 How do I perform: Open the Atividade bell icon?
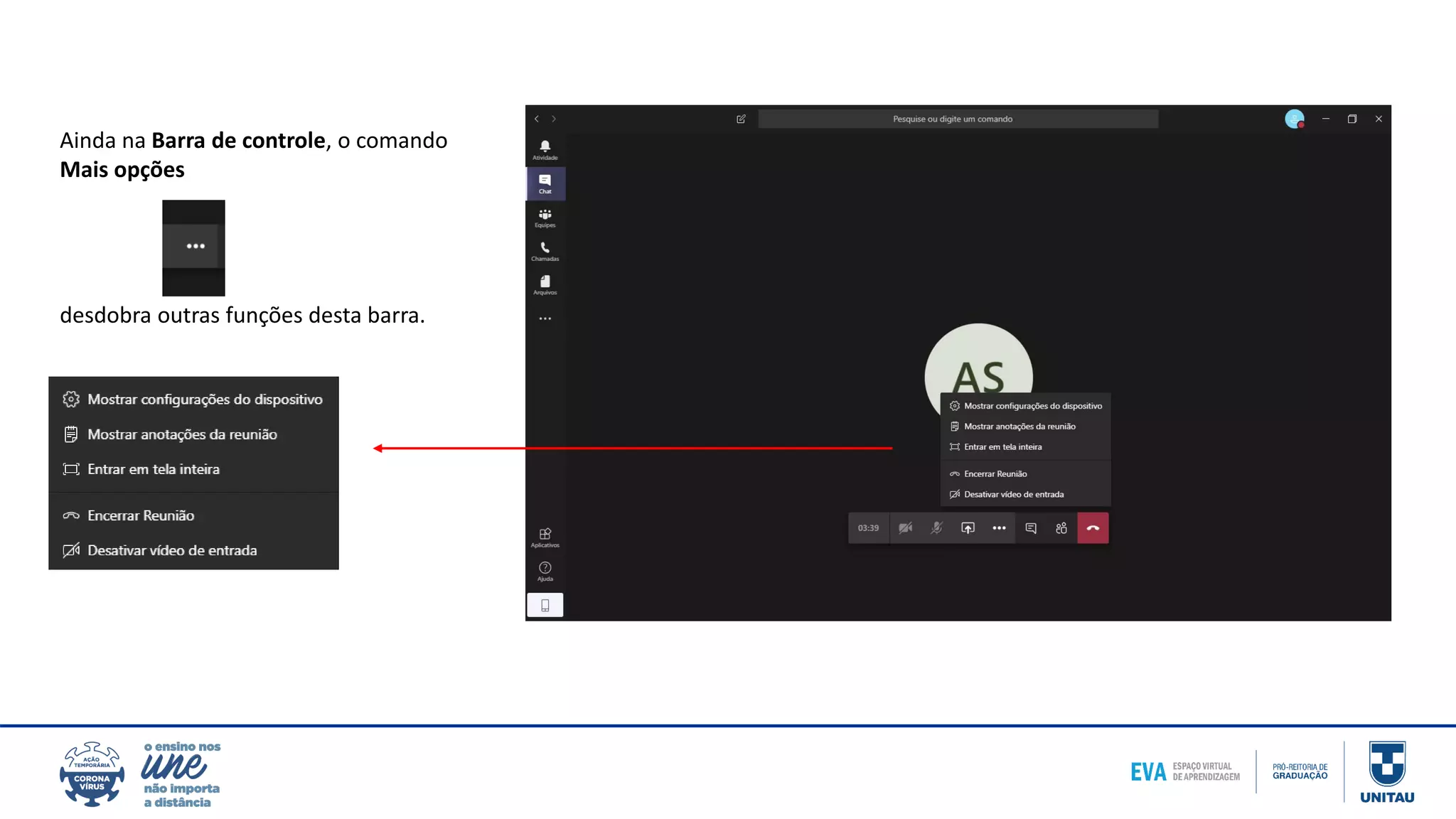545,149
